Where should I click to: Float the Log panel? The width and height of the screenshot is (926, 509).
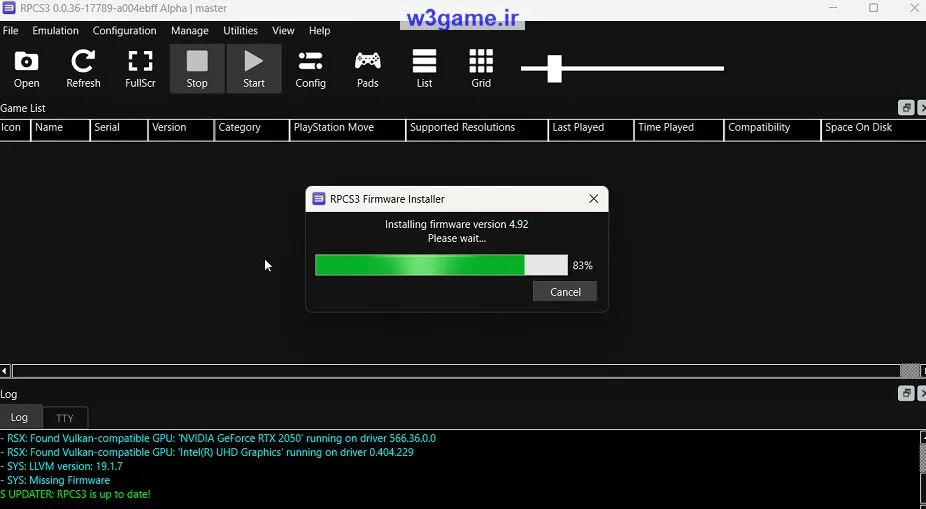906,393
